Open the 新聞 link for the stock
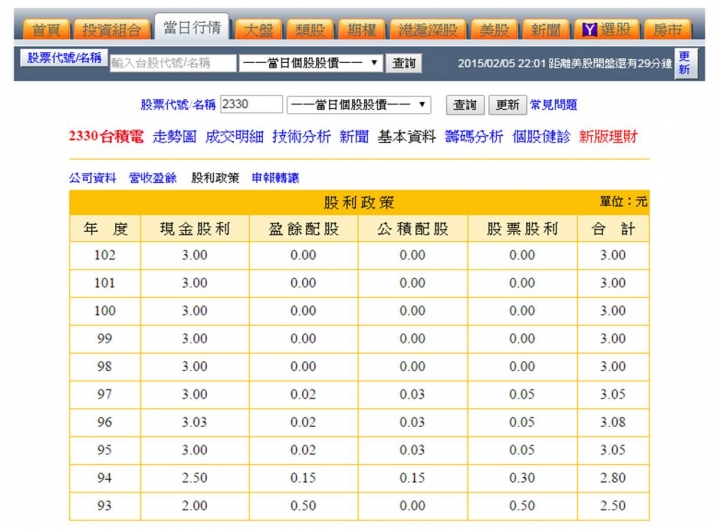The image size is (720, 530). coord(354,136)
